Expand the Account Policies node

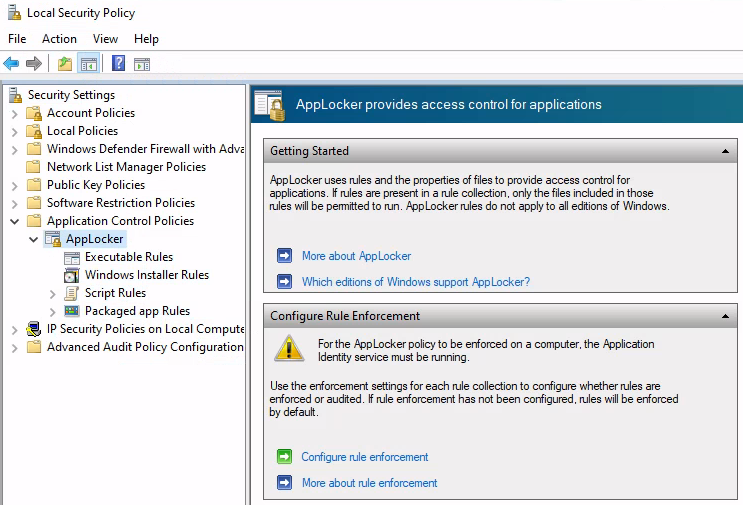pyautogui.click(x=15, y=113)
